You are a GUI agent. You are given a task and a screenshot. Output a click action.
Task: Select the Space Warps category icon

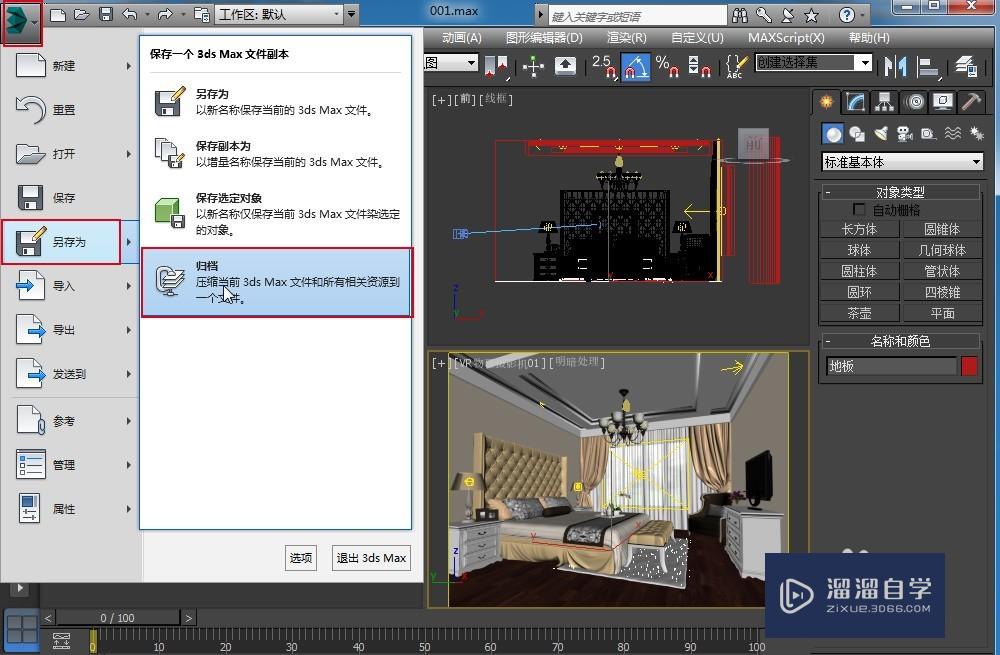953,134
